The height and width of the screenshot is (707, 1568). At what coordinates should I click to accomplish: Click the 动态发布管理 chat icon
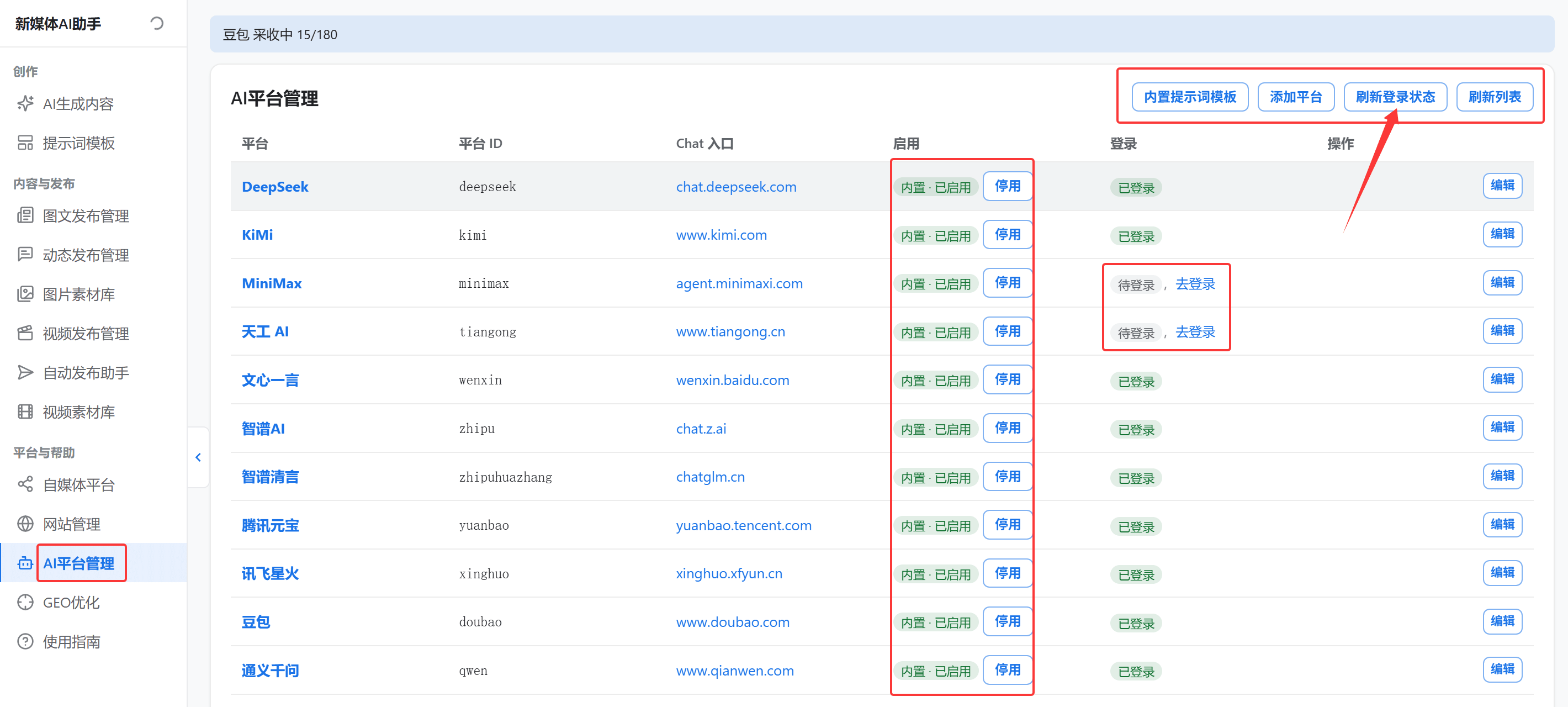click(x=25, y=255)
